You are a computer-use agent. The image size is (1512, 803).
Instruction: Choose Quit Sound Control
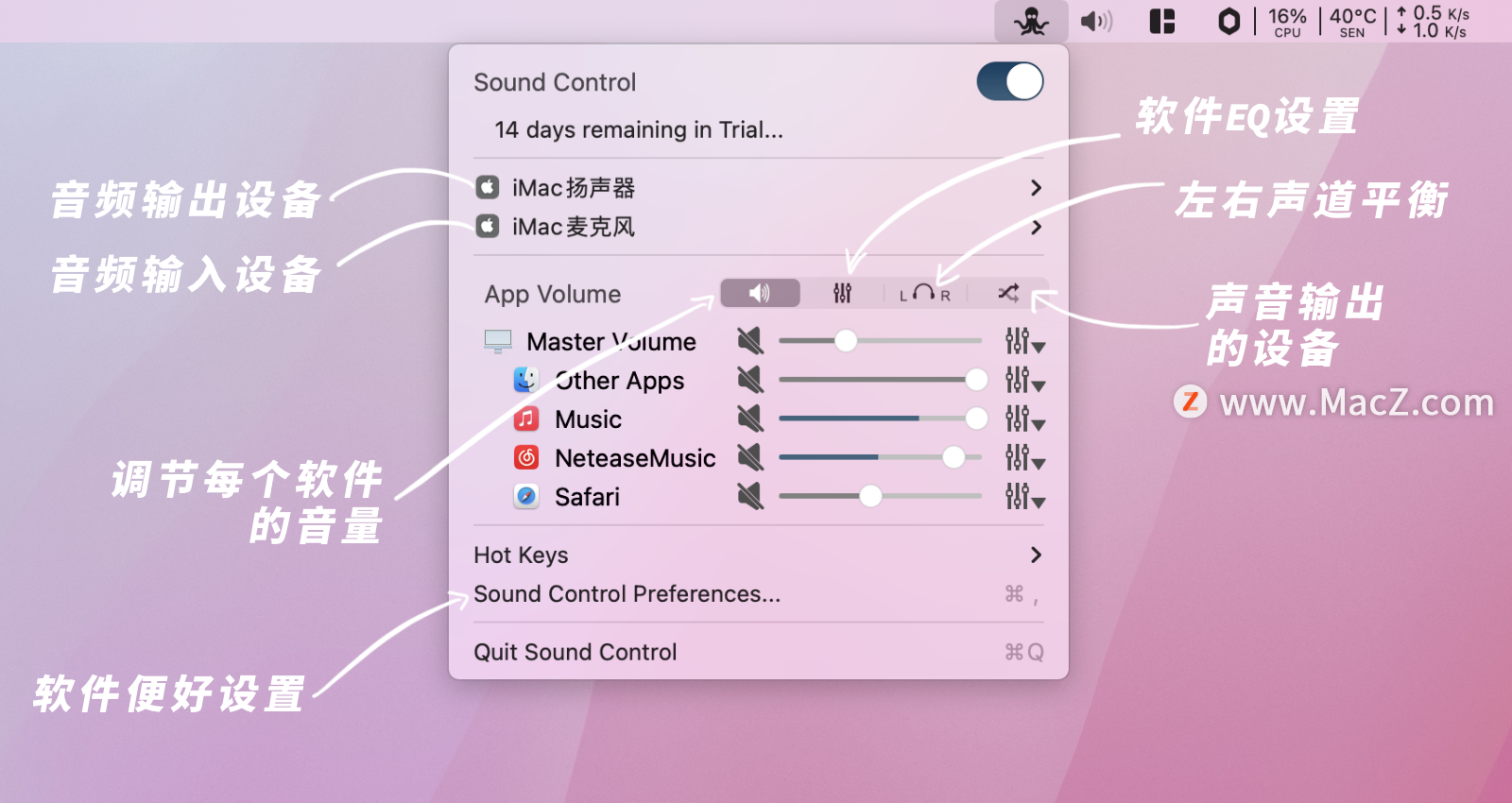pyautogui.click(x=758, y=652)
